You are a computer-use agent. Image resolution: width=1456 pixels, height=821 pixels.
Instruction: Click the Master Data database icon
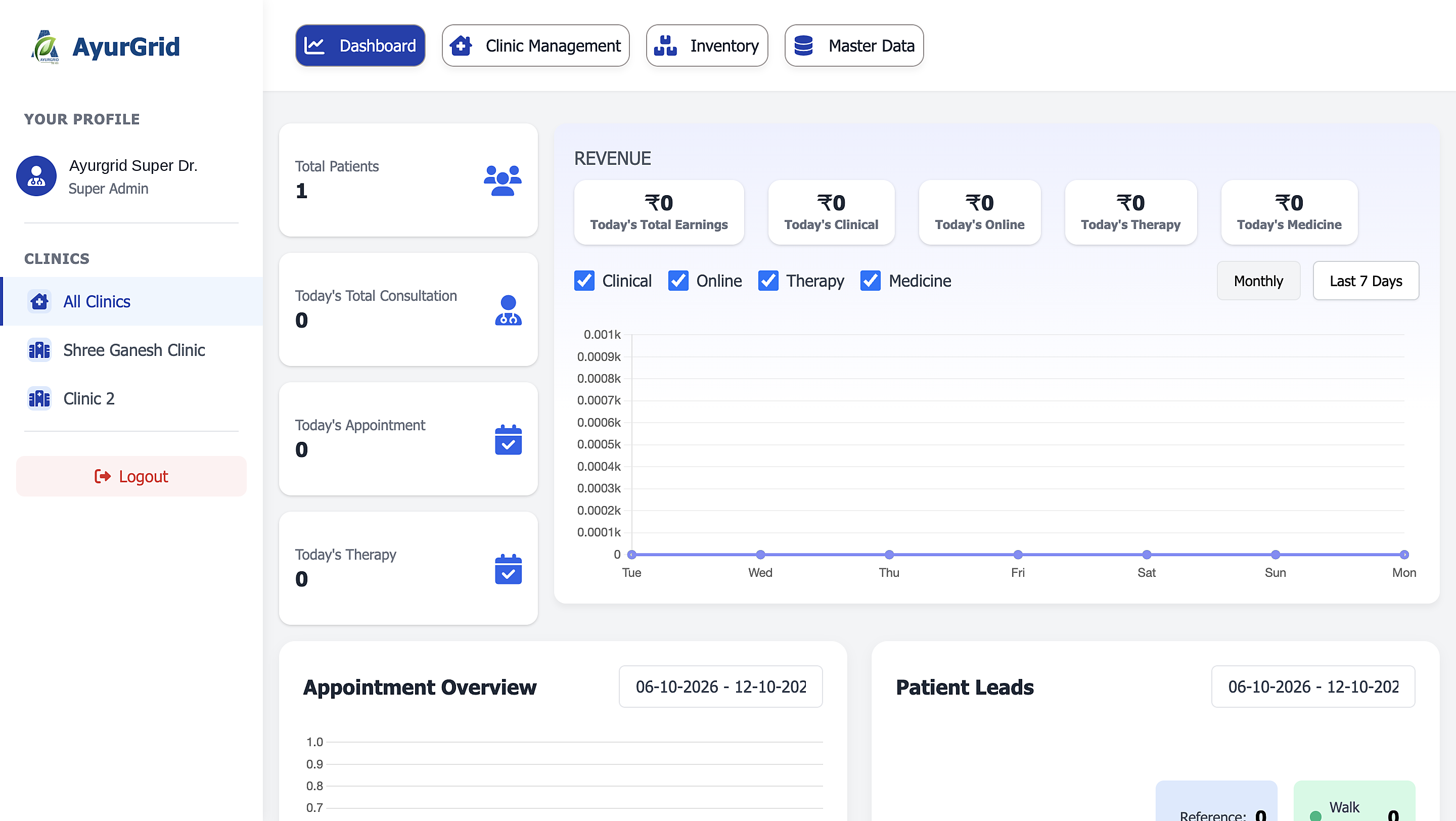[803, 46]
